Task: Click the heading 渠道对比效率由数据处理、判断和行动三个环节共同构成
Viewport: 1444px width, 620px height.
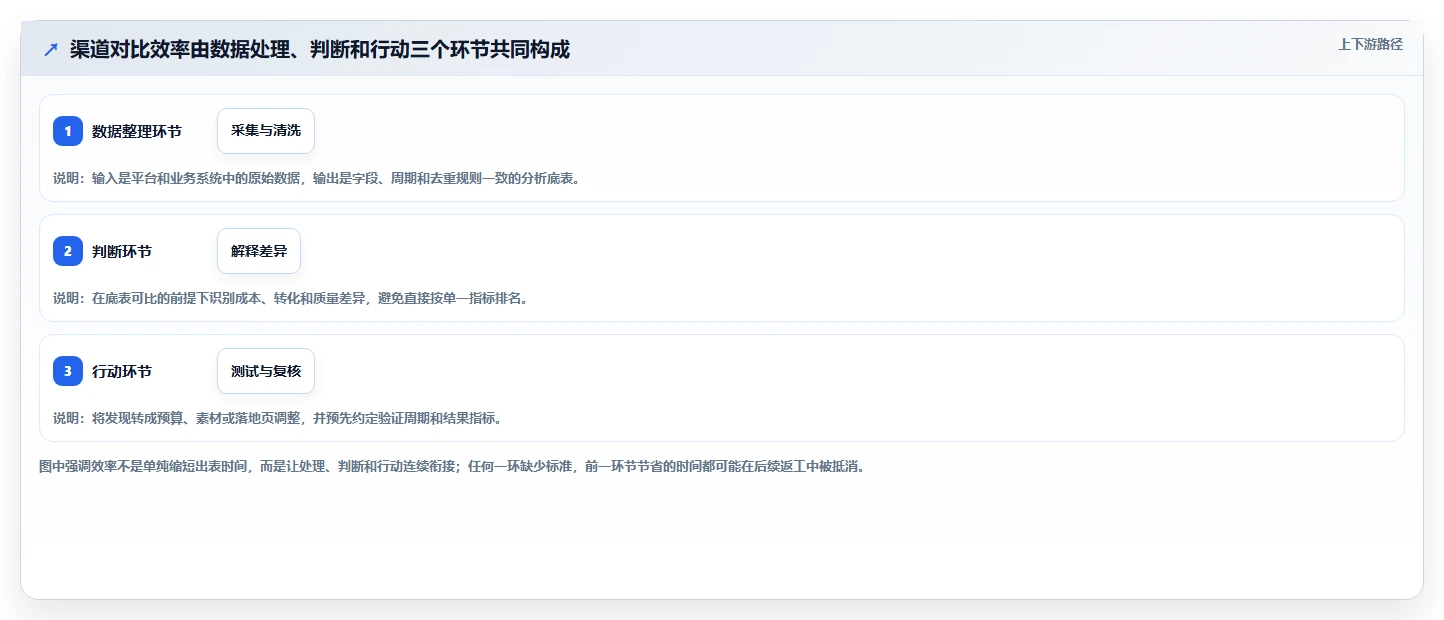Action: [x=320, y=50]
